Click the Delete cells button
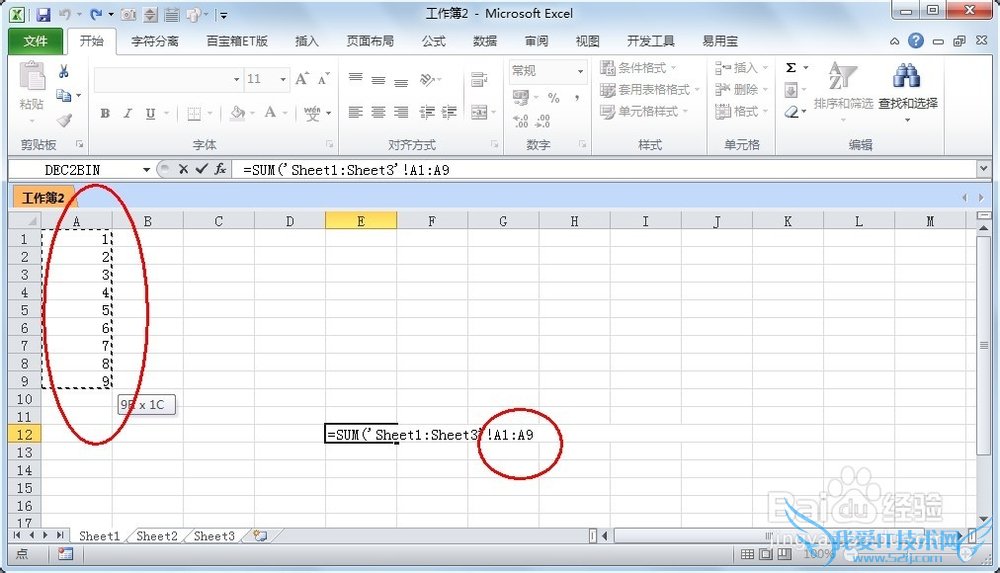Viewport: 1000px width, 573px height. 742,89
